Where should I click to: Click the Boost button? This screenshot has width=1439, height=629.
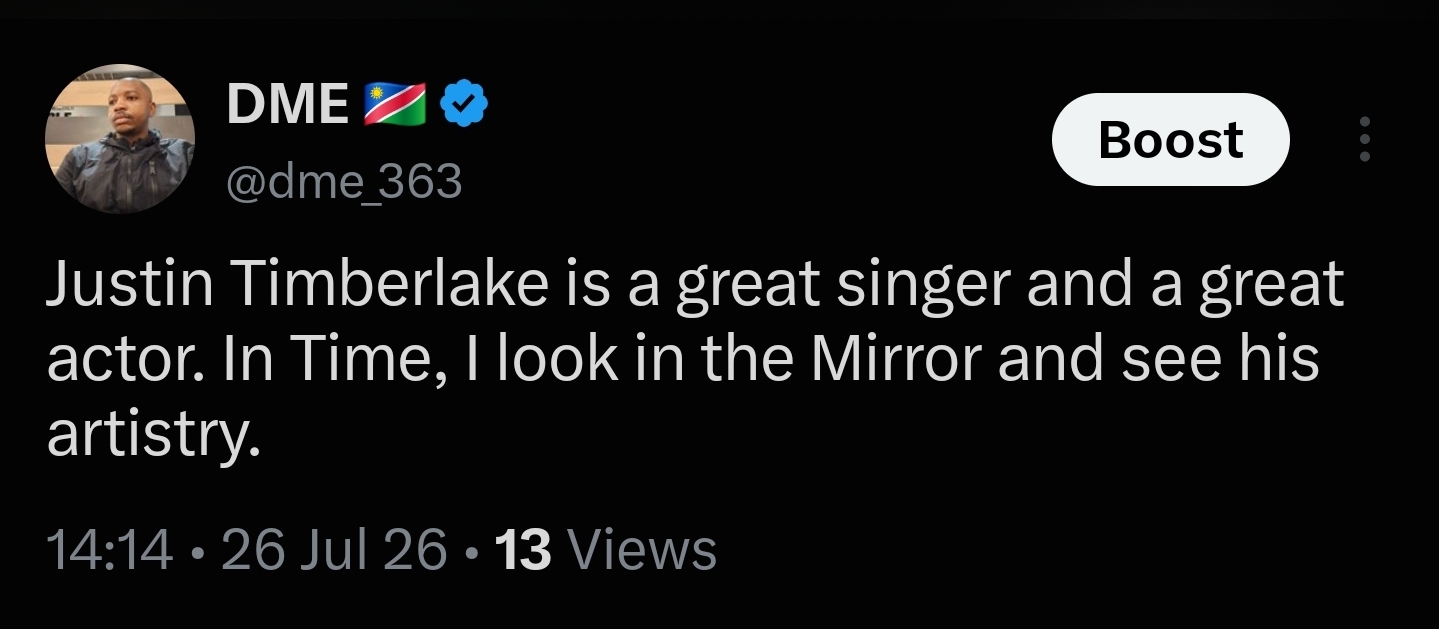1171,140
